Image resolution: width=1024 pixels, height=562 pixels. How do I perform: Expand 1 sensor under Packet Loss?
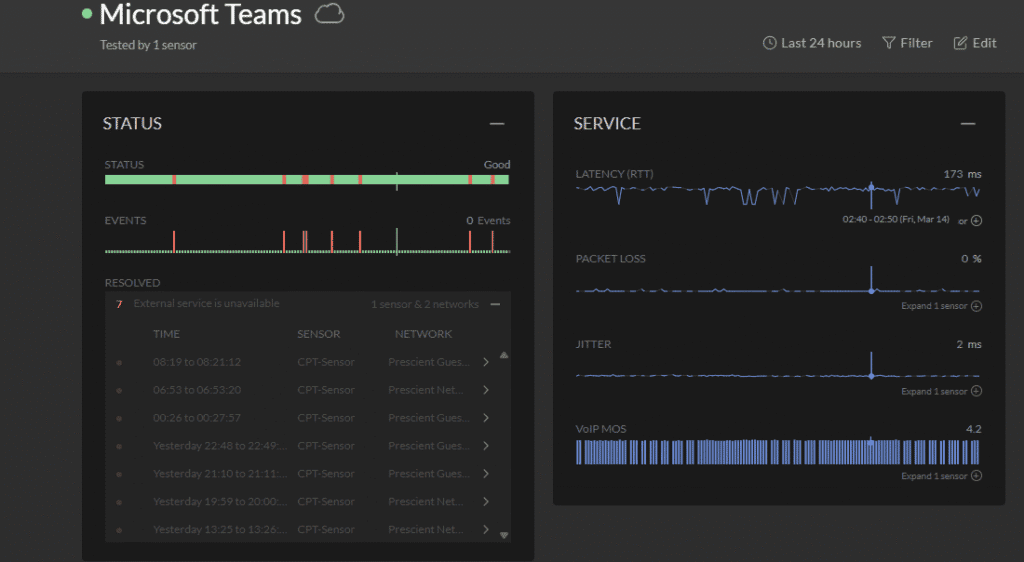pyautogui.click(x=941, y=306)
